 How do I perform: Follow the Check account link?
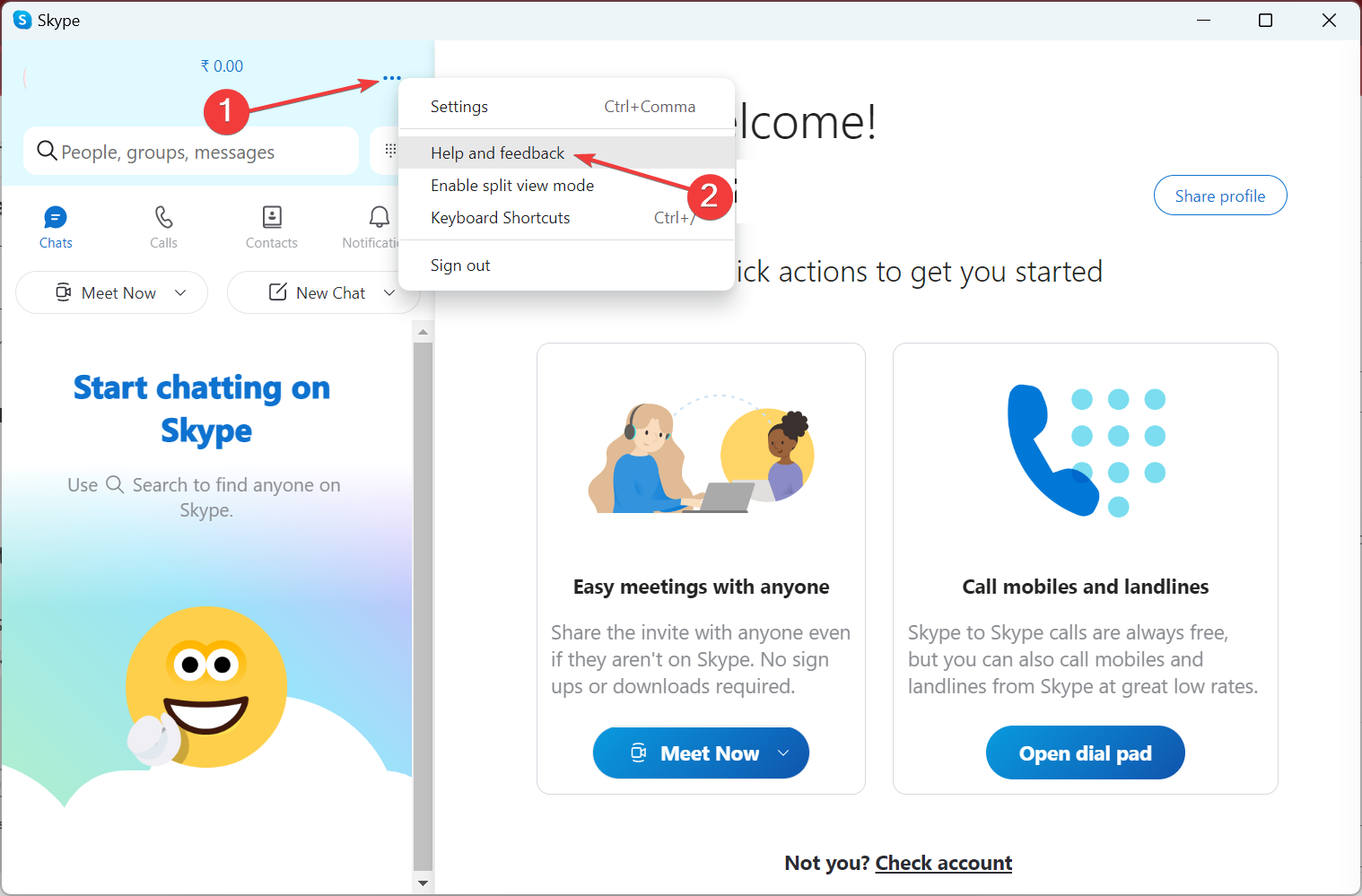click(x=944, y=863)
